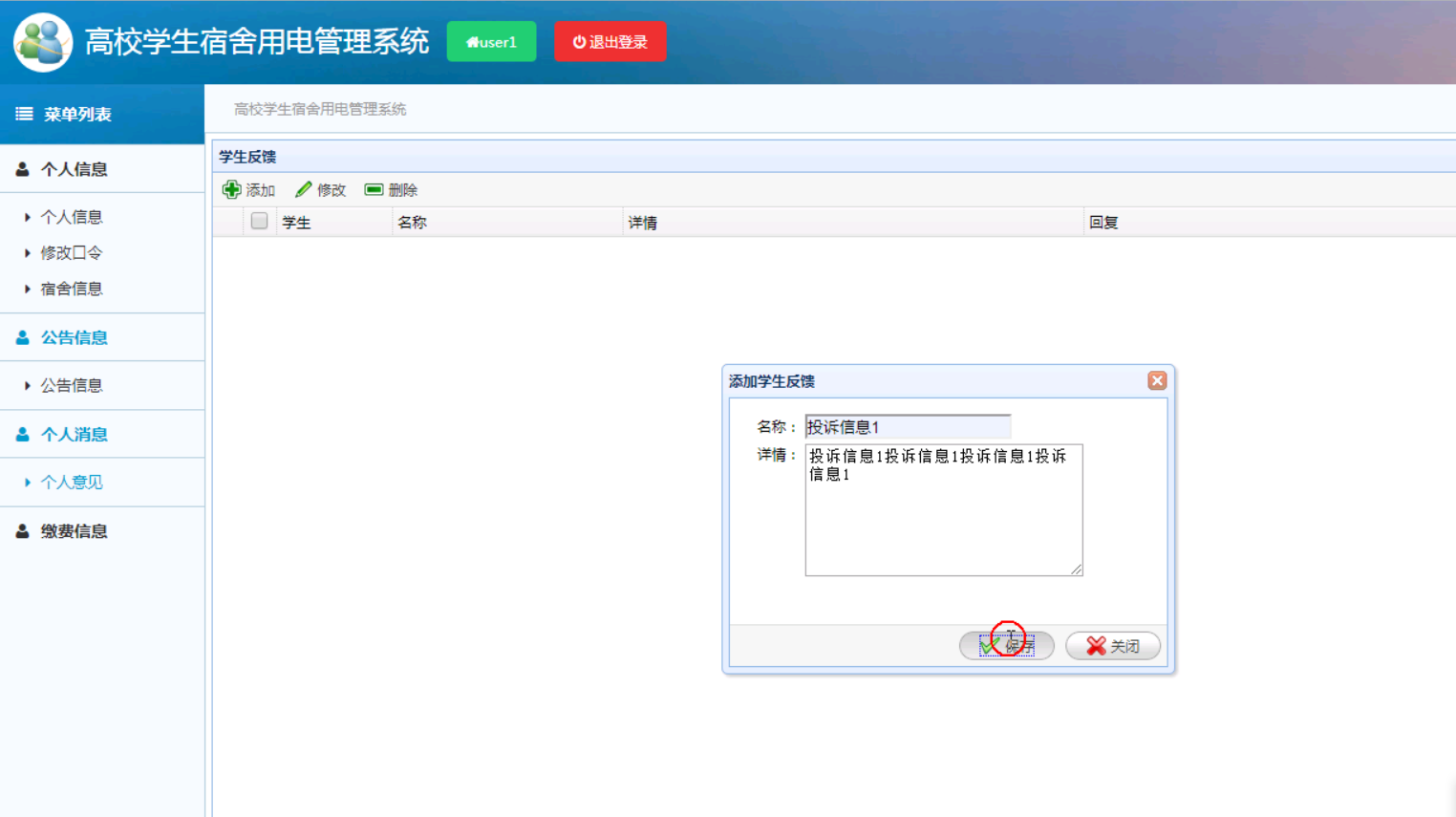Click the person icon beside 缴费信息
The width and height of the screenshot is (1456, 817).
[x=23, y=531]
